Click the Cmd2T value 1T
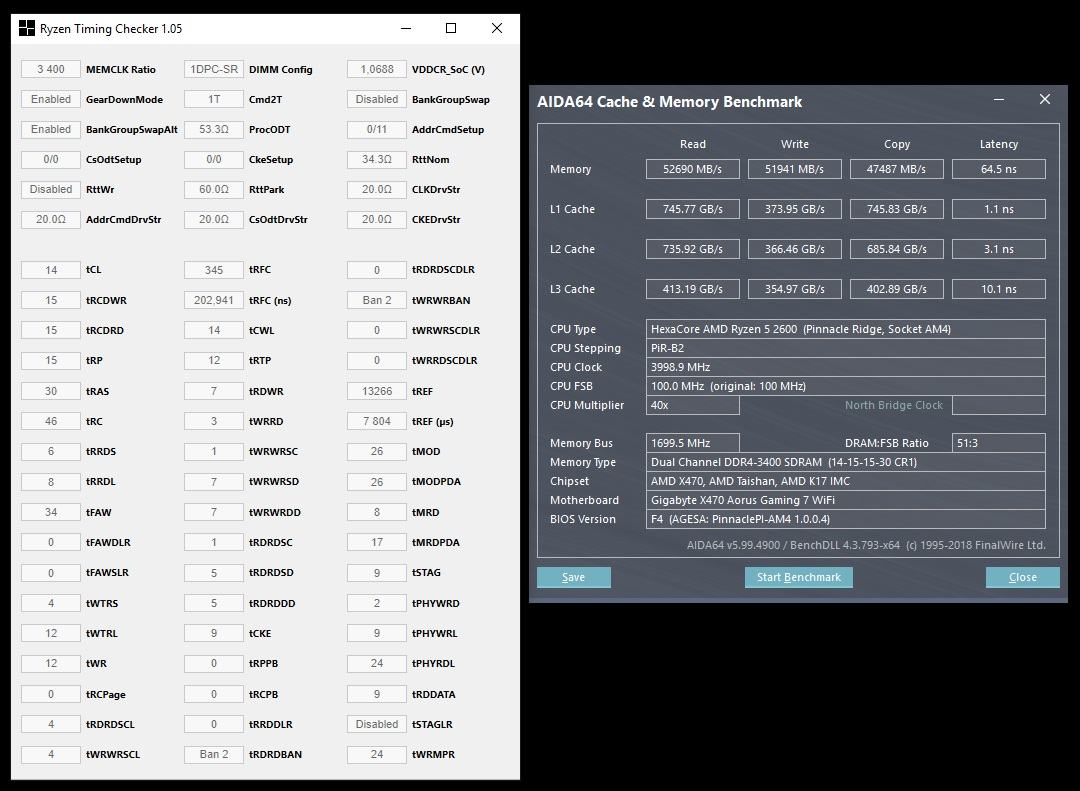 214,99
